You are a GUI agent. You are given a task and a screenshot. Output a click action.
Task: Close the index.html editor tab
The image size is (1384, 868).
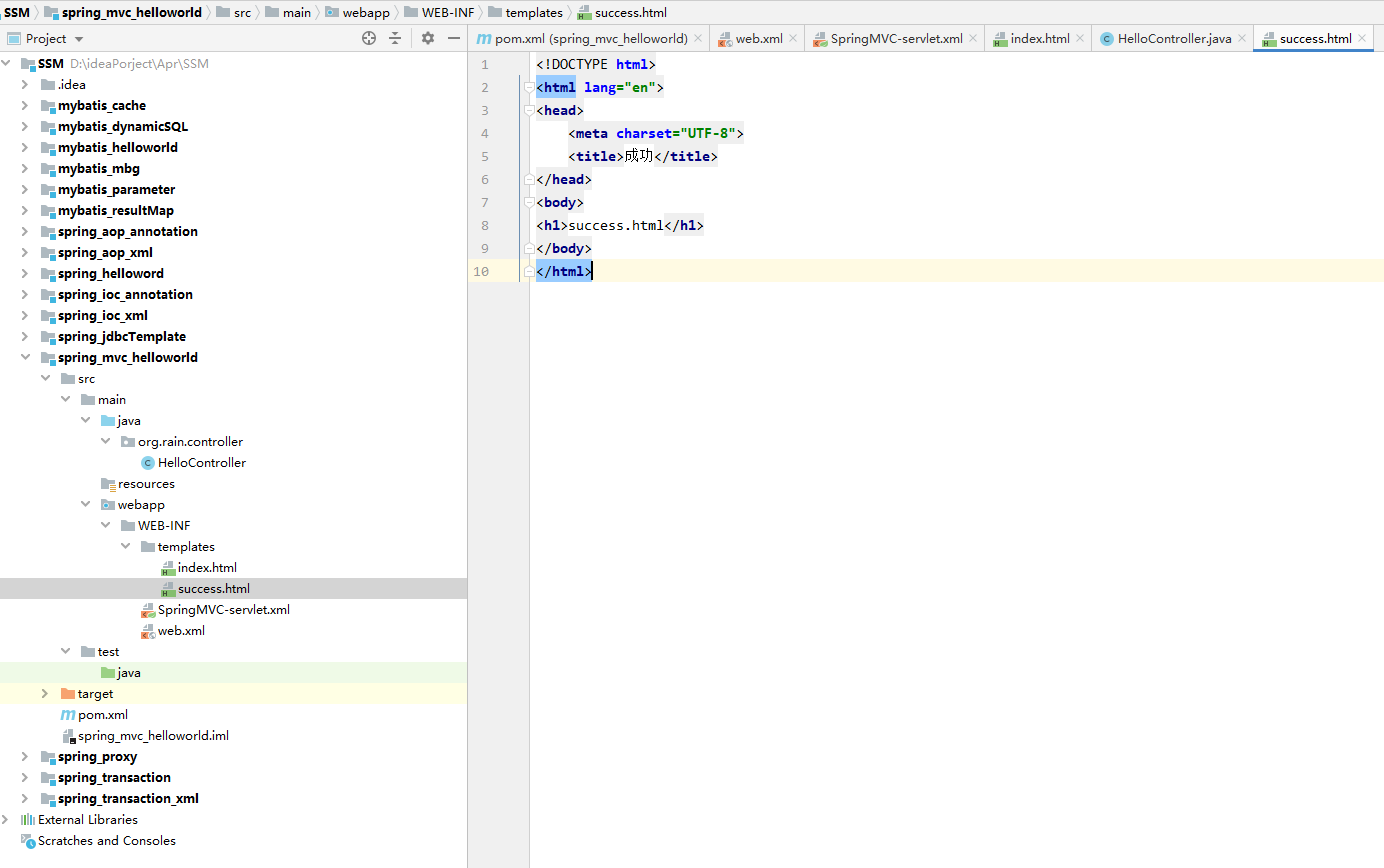pyautogui.click(x=1080, y=39)
